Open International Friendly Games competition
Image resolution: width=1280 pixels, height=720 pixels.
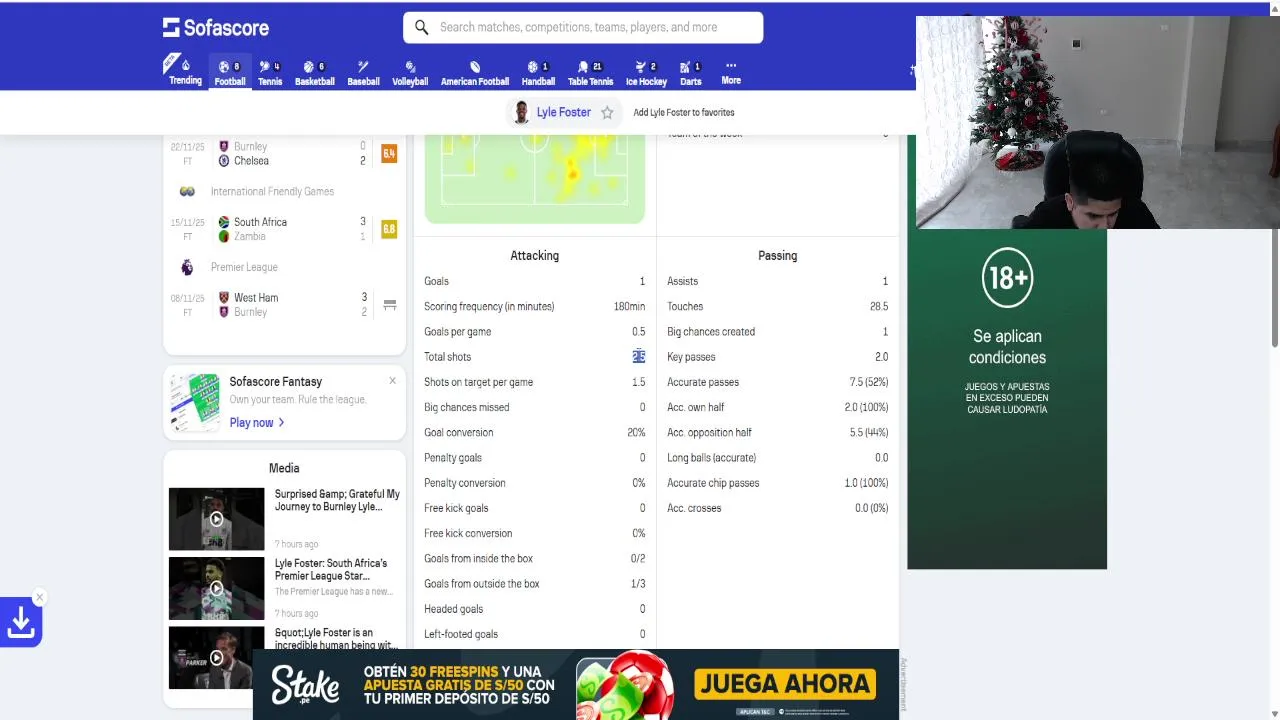(x=272, y=191)
